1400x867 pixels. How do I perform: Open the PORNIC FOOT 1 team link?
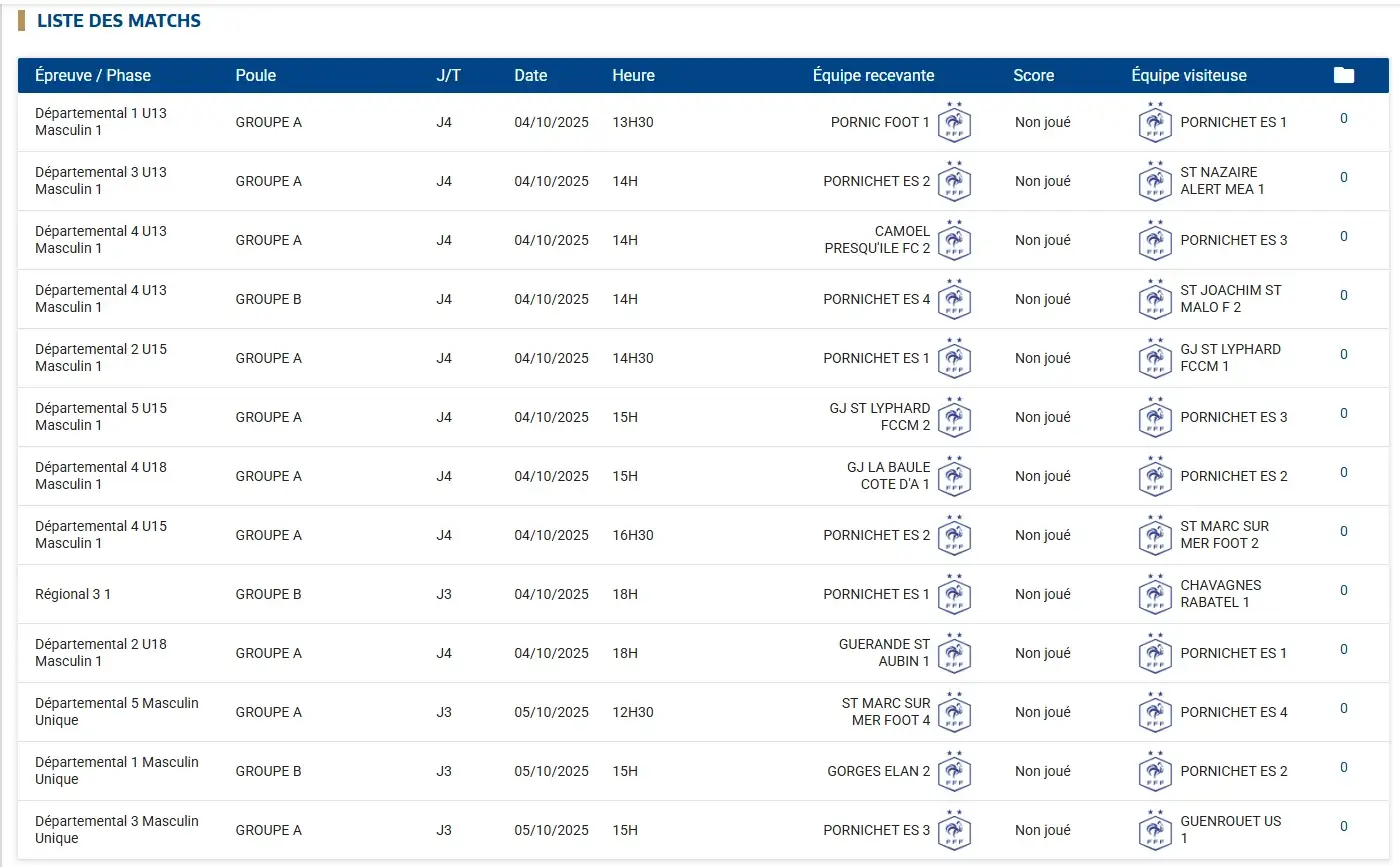[880, 122]
